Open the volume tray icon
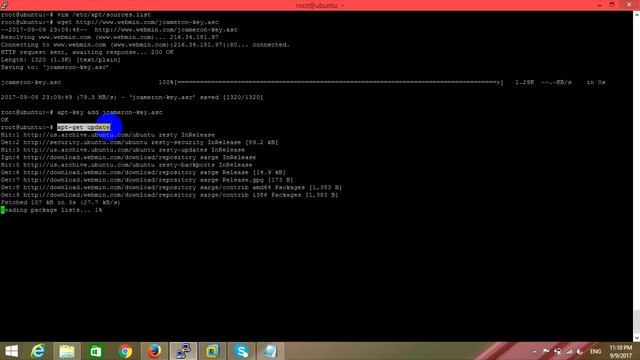Viewport: 640px width, 360px height. tap(580, 351)
